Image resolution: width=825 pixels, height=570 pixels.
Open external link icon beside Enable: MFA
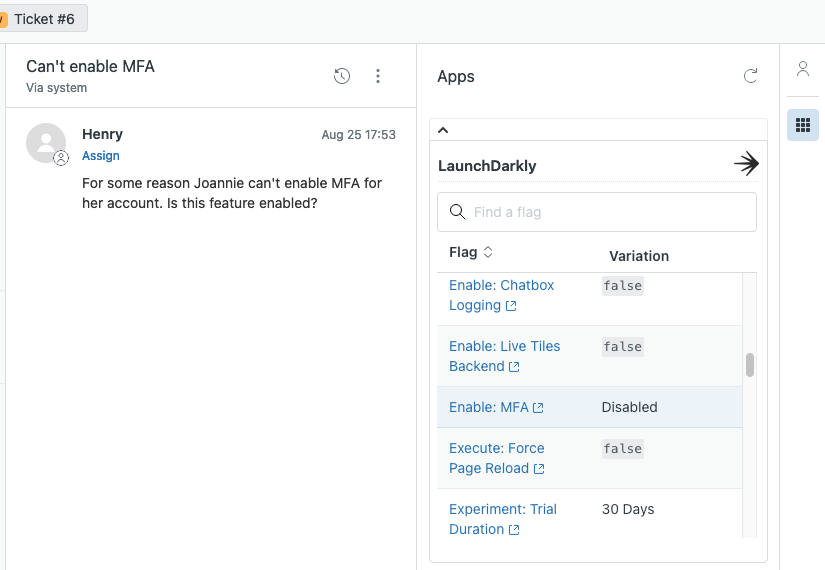[x=539, y=408]
